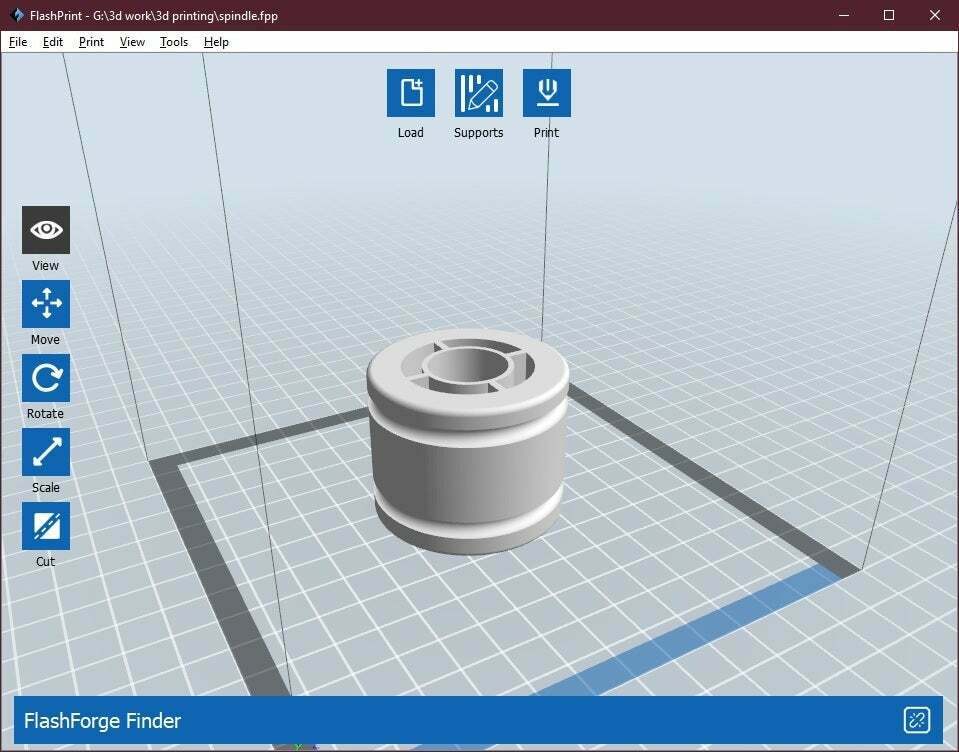The image size is (959, 752).
Task: Click the Print icon button
Action: click(x=547, y=93)
